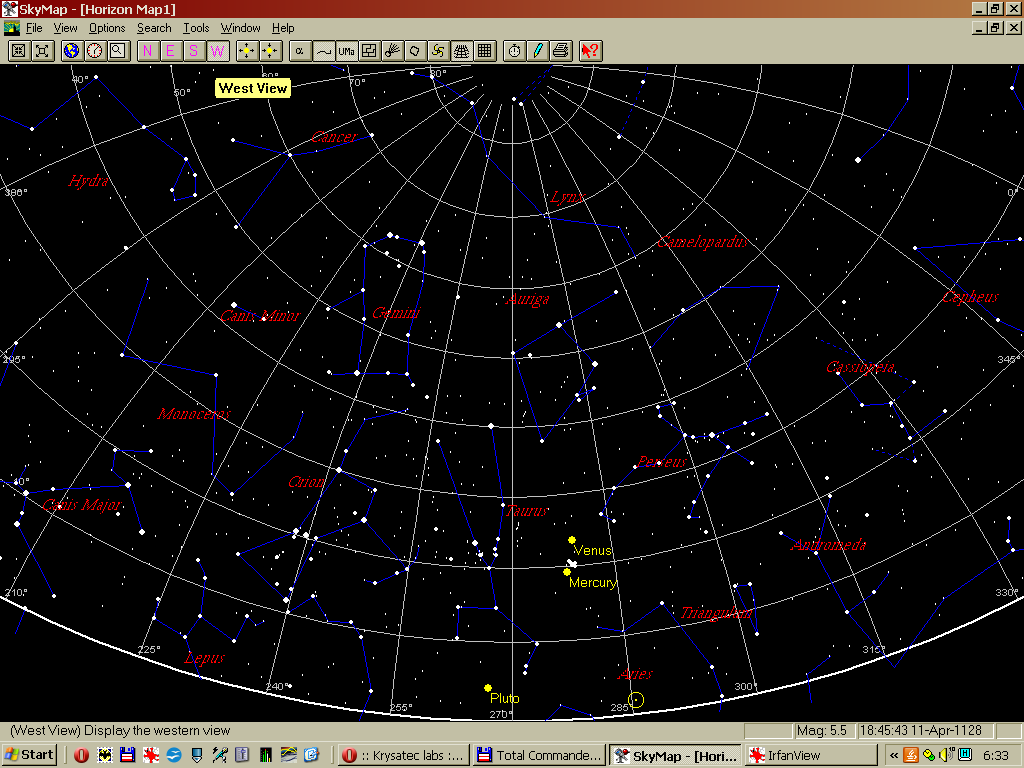
Task: Toggle UMa constellation names button
Action: point(346,51)
